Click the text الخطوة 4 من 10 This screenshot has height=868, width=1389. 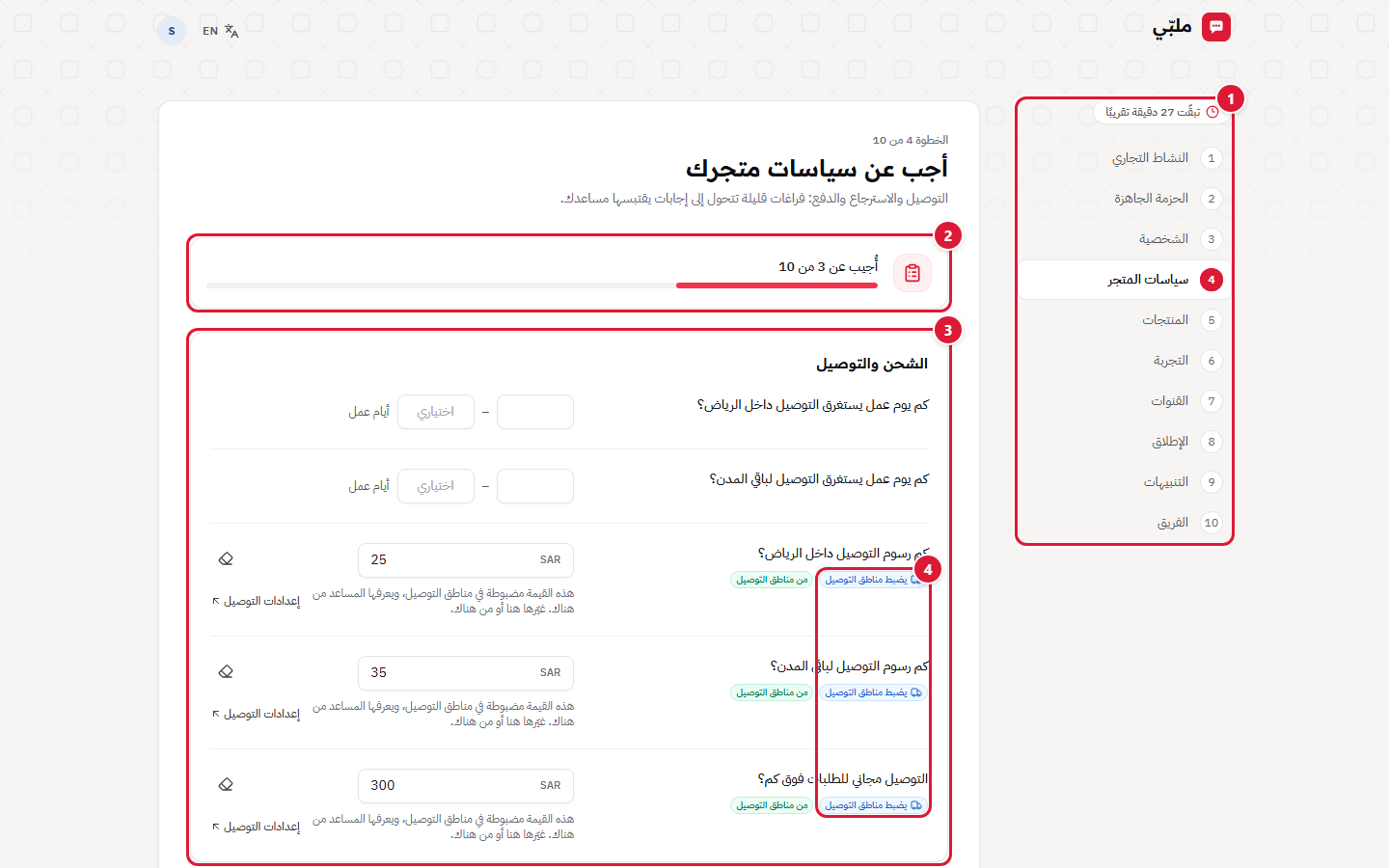click(x=911, y=140)
